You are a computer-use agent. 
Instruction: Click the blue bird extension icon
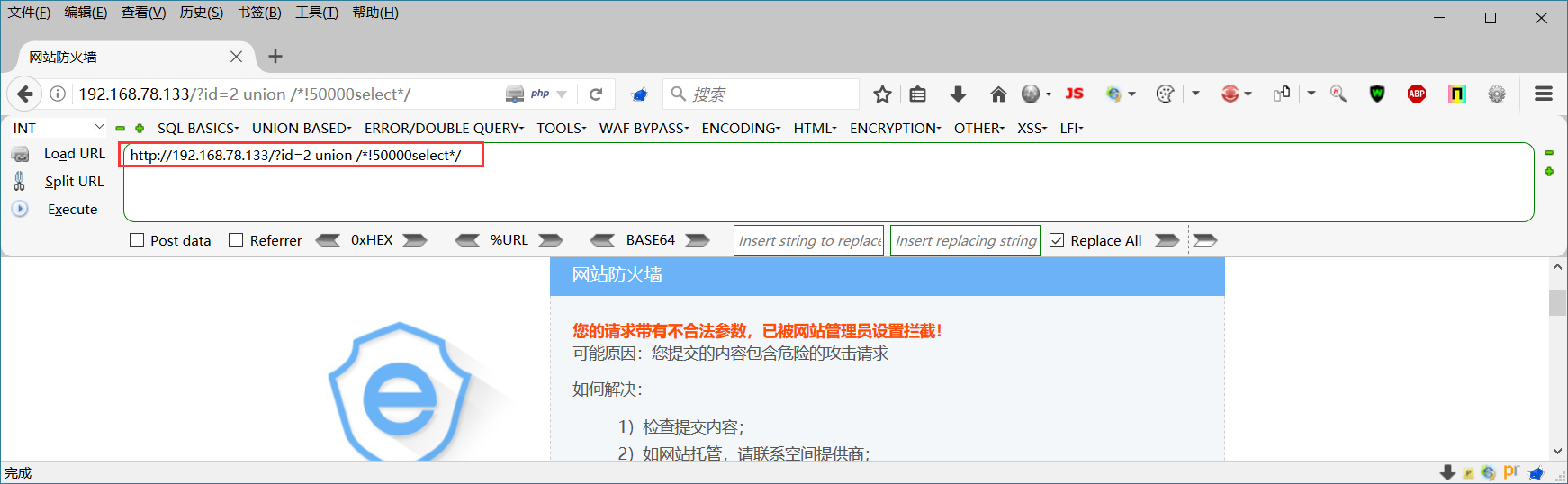click(x=639, y=94)
